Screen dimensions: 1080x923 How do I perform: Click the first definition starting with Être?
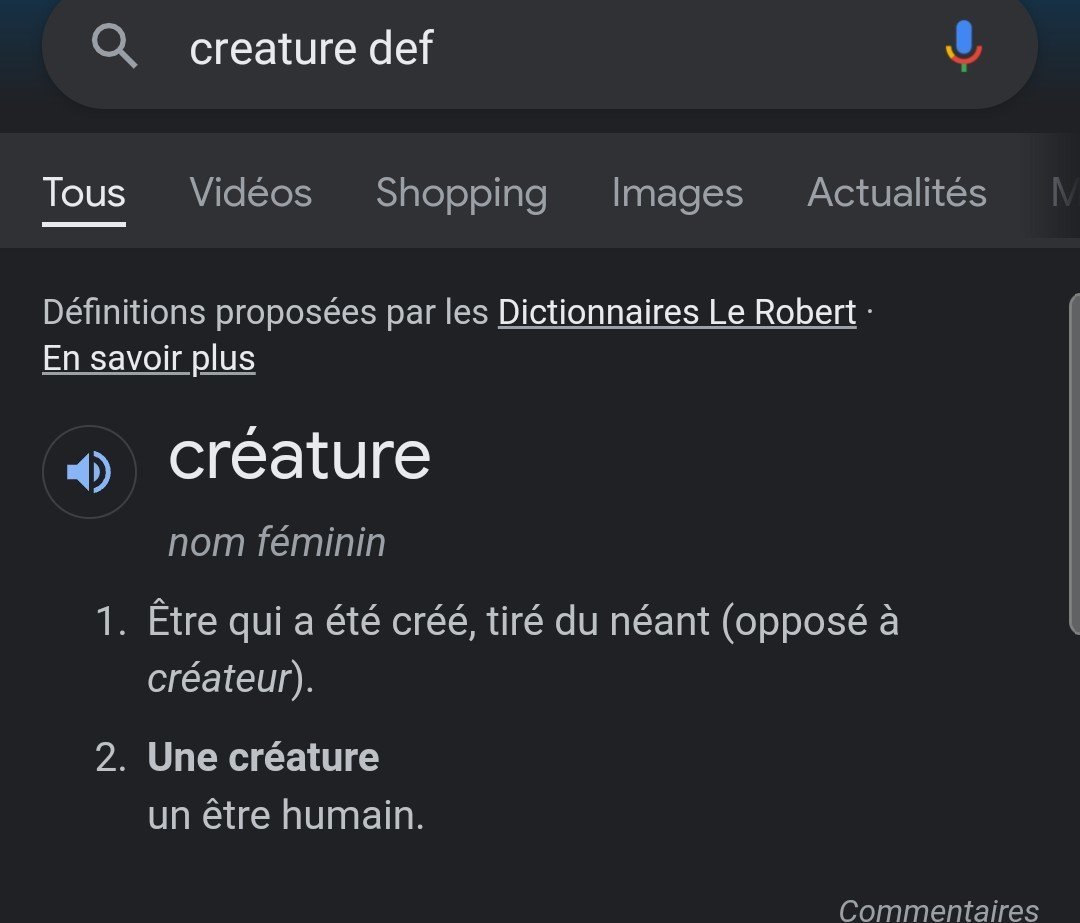tap(522, 621)
